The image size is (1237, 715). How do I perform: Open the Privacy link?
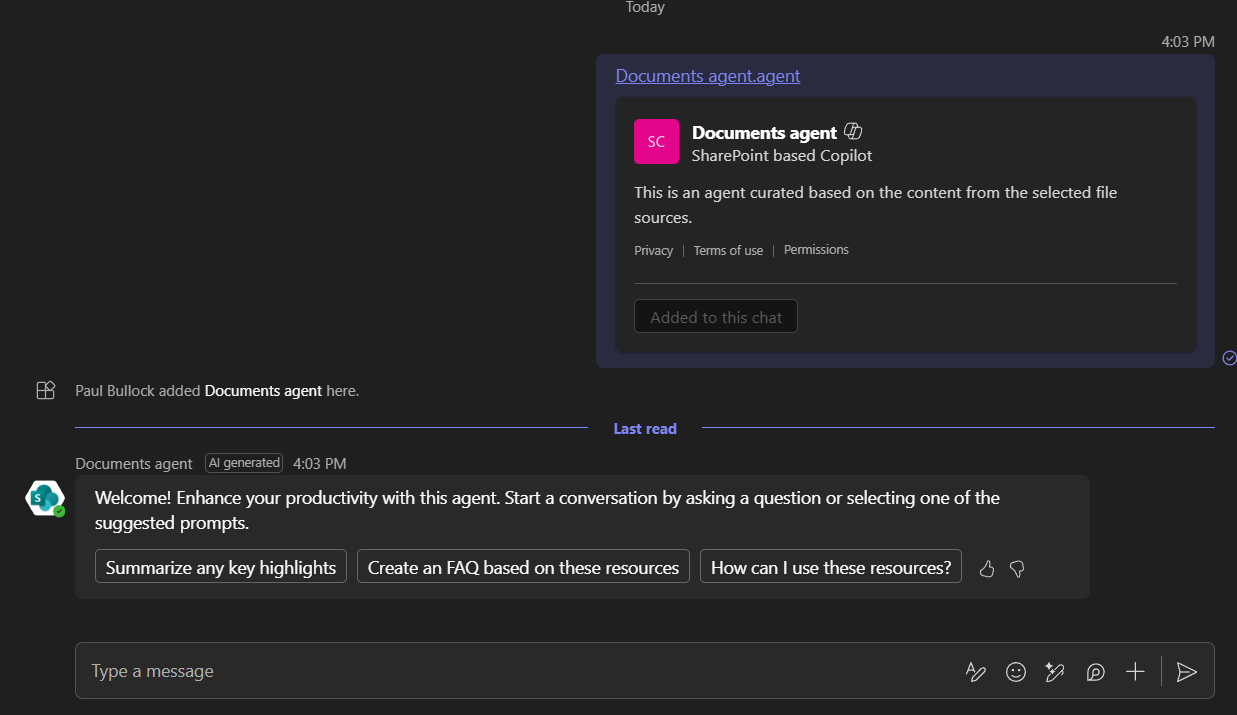coord(653,250)
